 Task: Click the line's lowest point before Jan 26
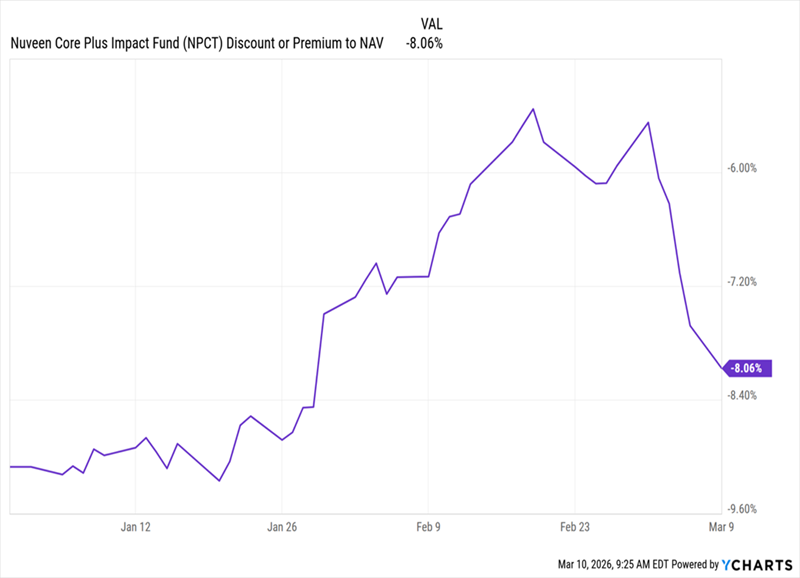[219, 481]
